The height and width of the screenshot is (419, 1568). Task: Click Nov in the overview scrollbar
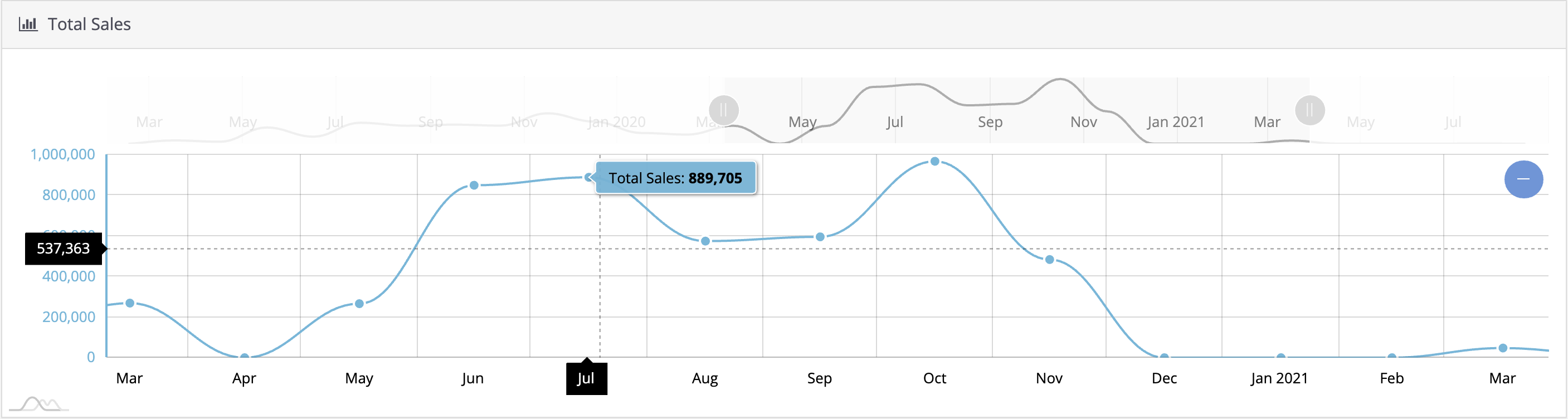[1083, 123]
